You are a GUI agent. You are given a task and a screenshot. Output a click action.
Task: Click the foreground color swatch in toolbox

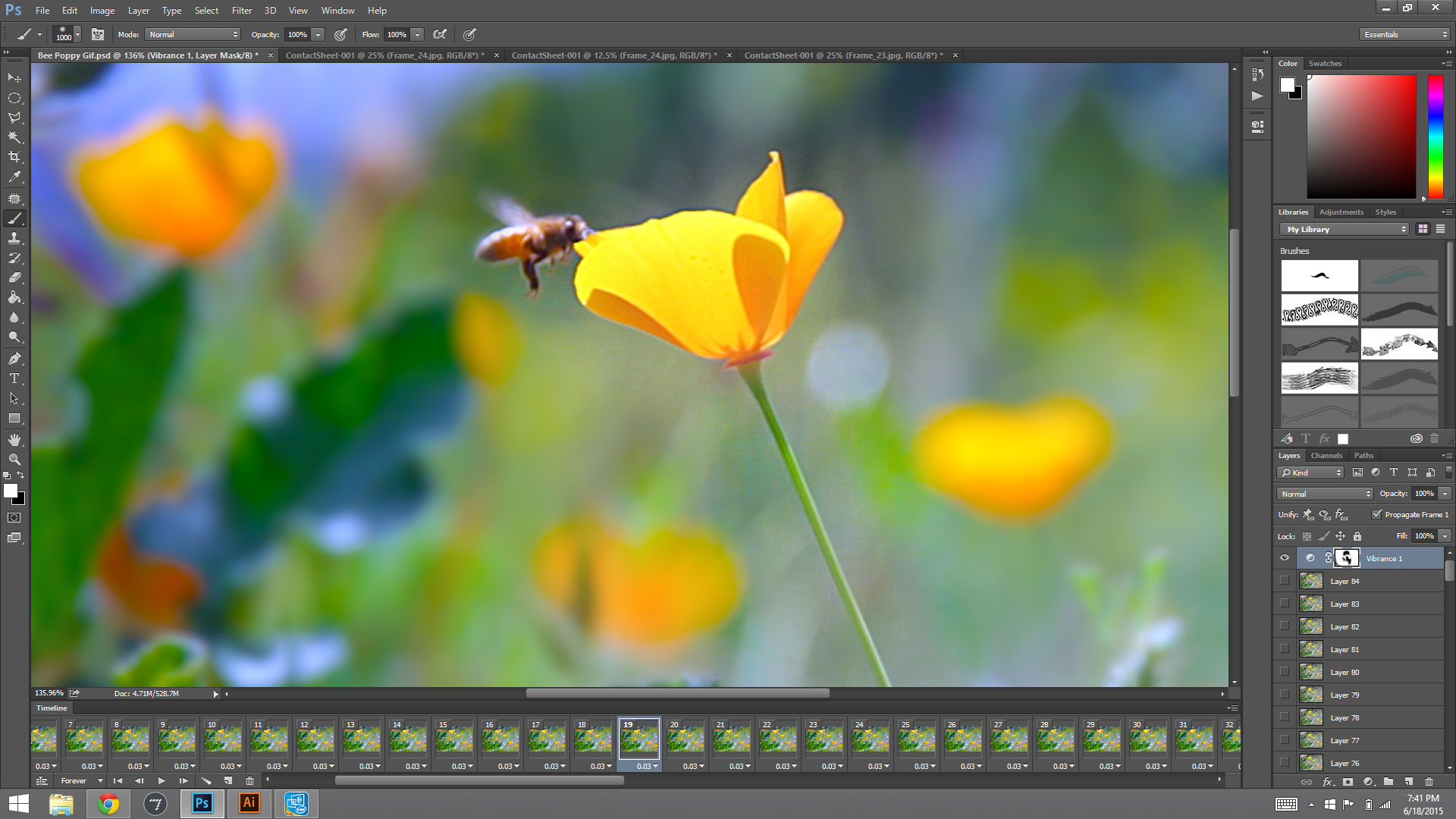tap(10, 491)
